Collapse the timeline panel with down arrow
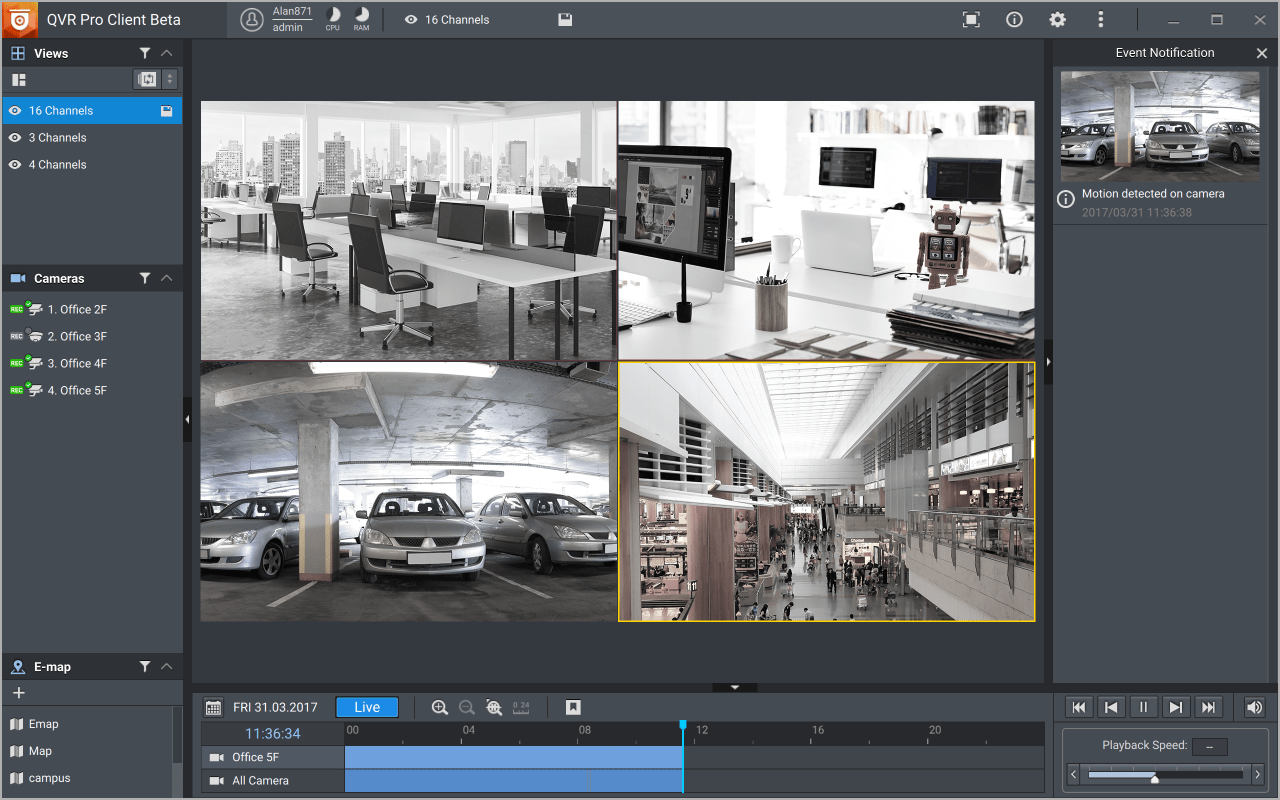This screenshot has height=800, width=1280. [x=735, y=687]
